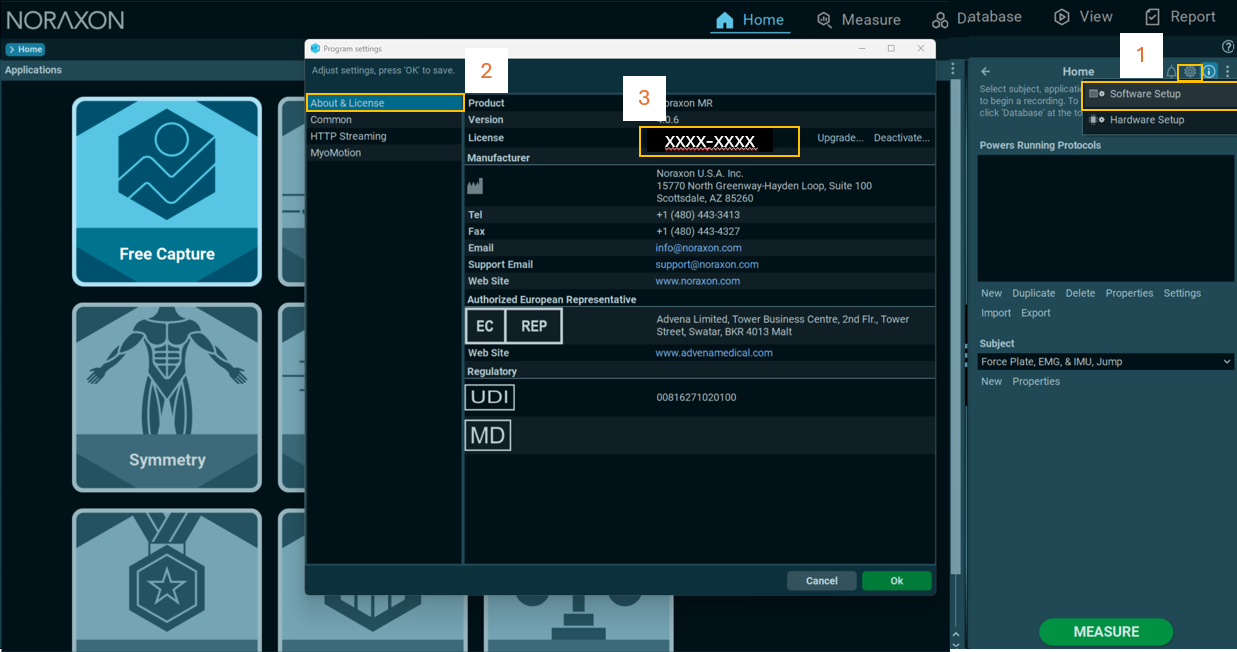Screen dimensions: 1237x652
Task: Minimize the Program settings window
Action: point(863,48)
